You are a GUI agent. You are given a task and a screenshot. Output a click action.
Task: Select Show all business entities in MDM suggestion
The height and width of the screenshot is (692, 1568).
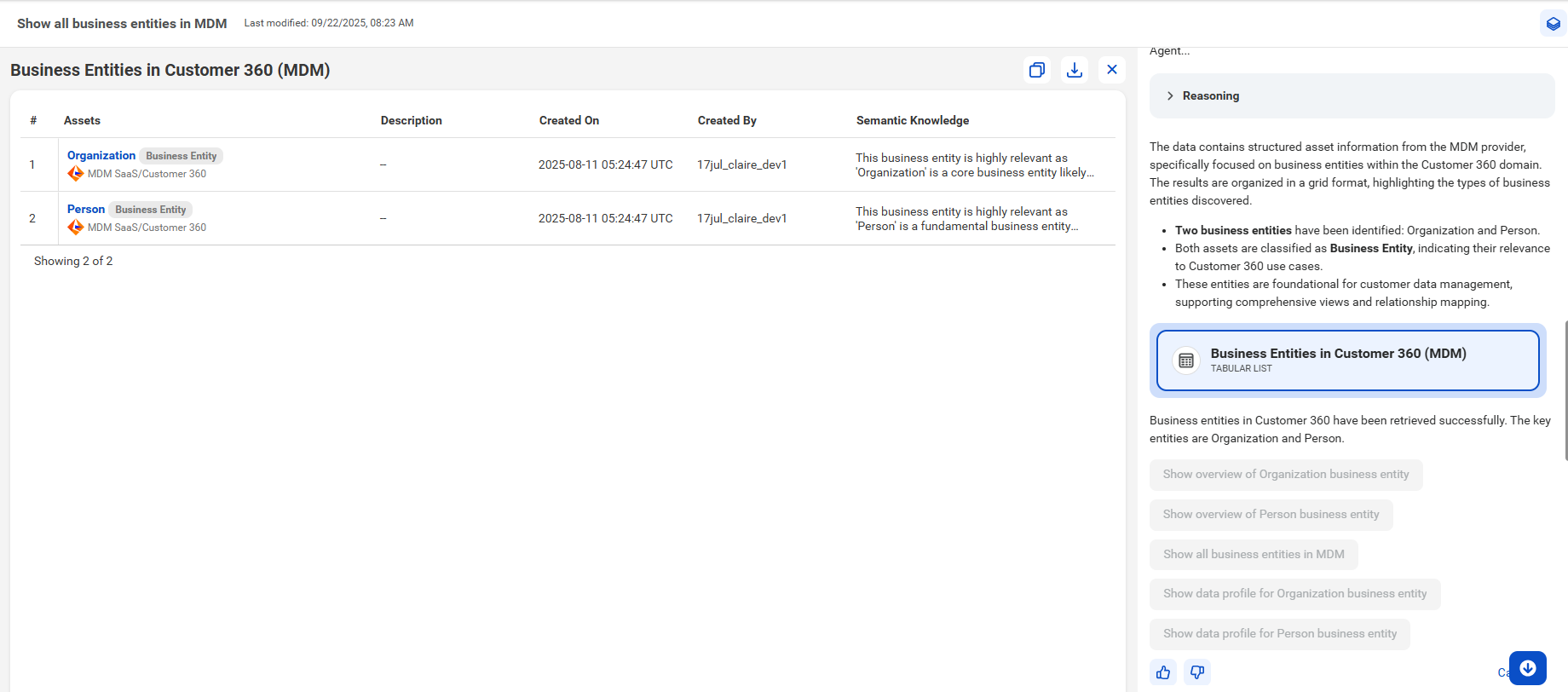(x=1254, y=555)
